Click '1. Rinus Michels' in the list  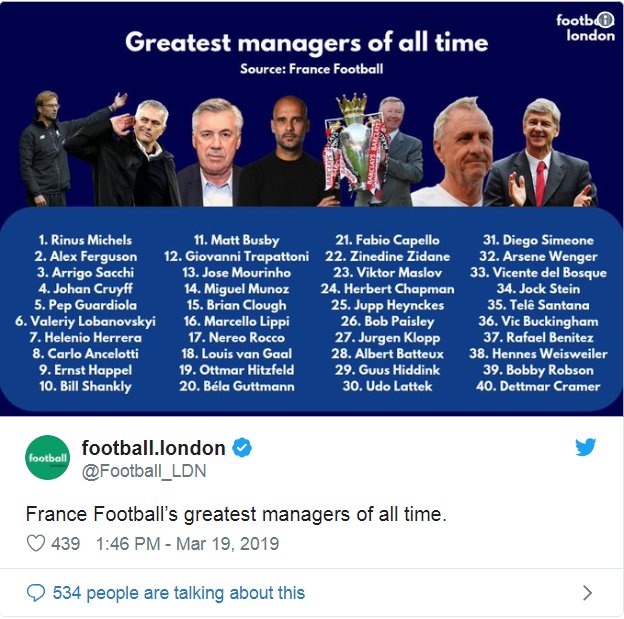point(85,240)
